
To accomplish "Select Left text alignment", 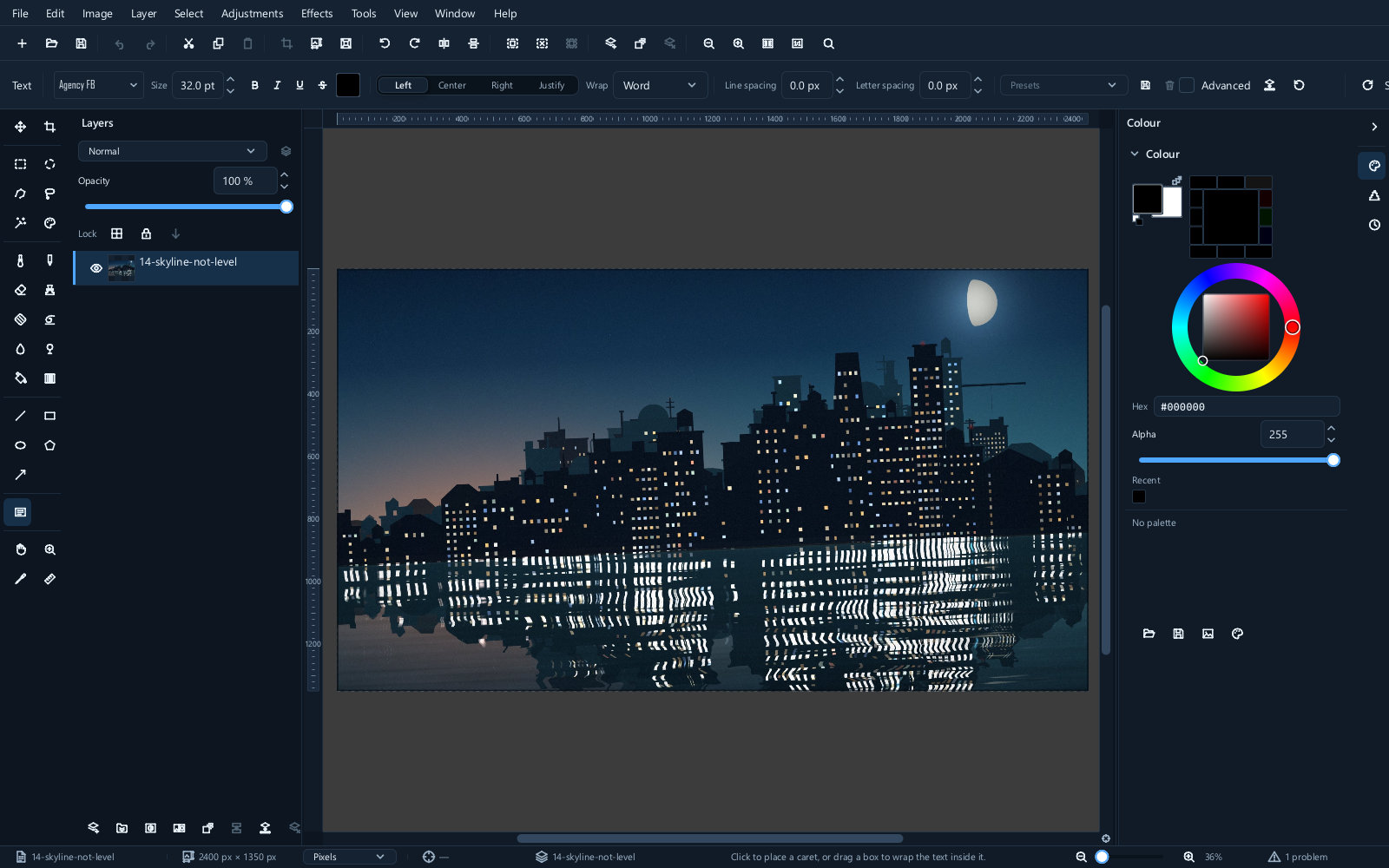I will point(403,85).
